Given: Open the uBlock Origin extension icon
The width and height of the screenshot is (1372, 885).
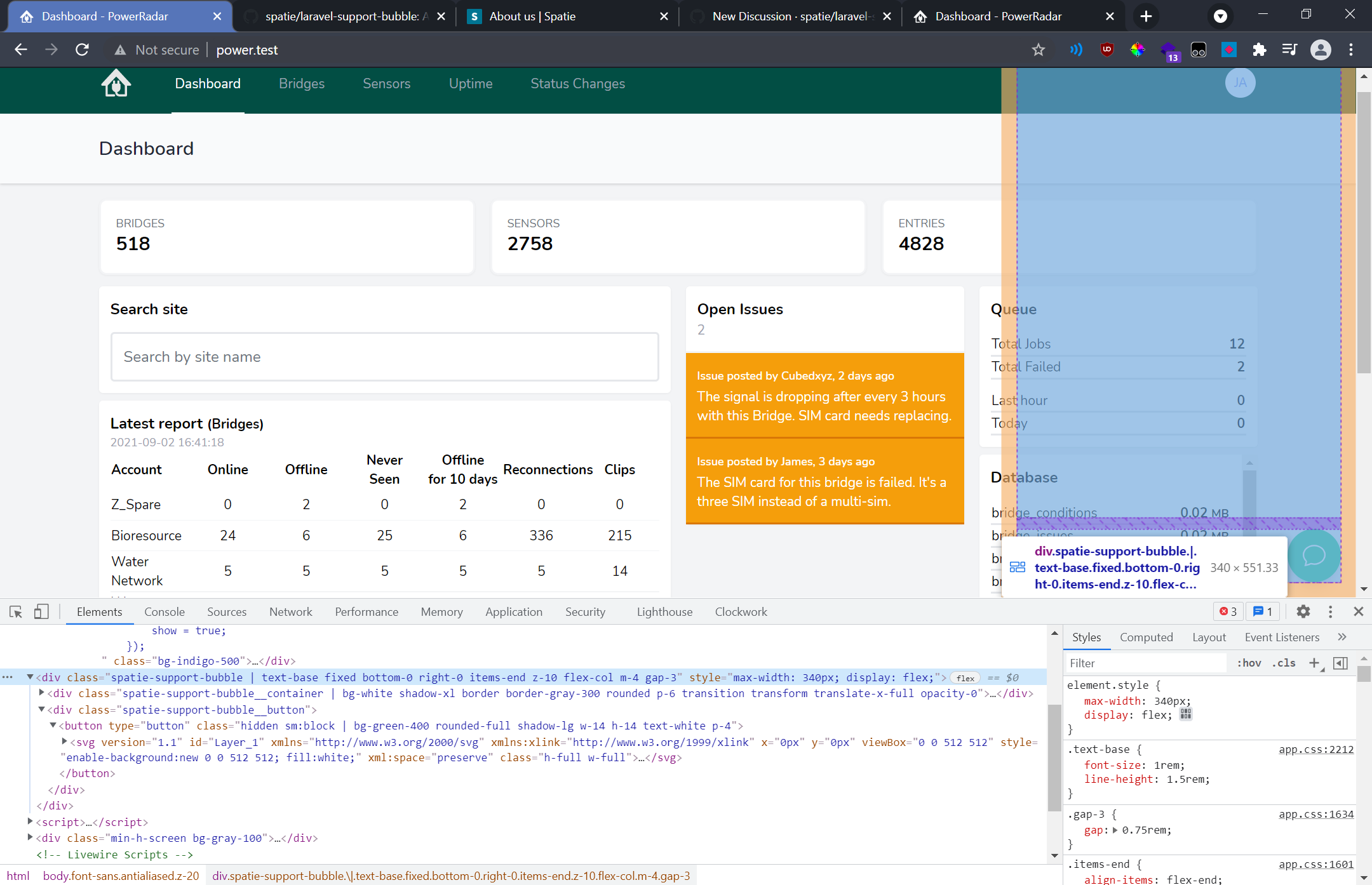Looking at the screenshot, I should (1106, 50).
